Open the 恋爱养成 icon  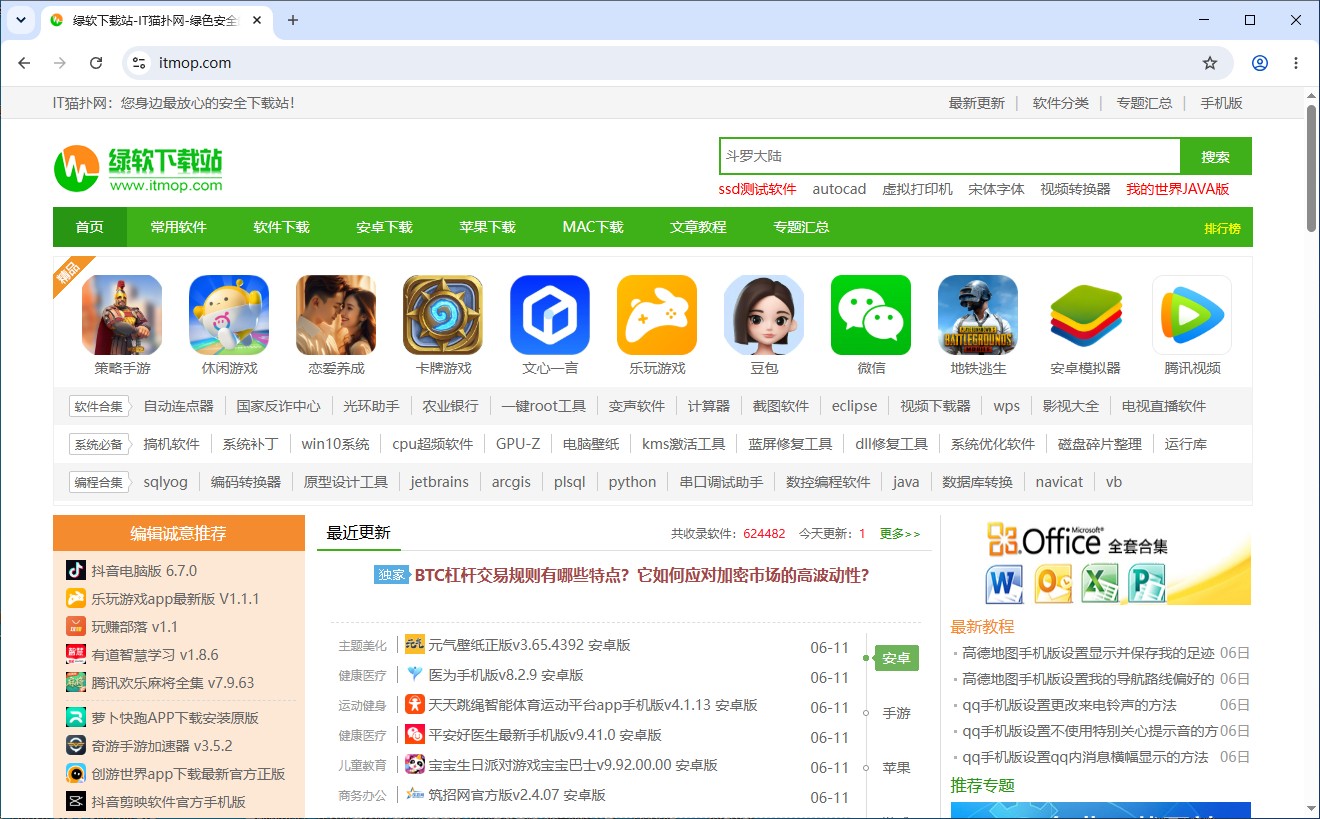pyautogui.click(x=336, y=315)
